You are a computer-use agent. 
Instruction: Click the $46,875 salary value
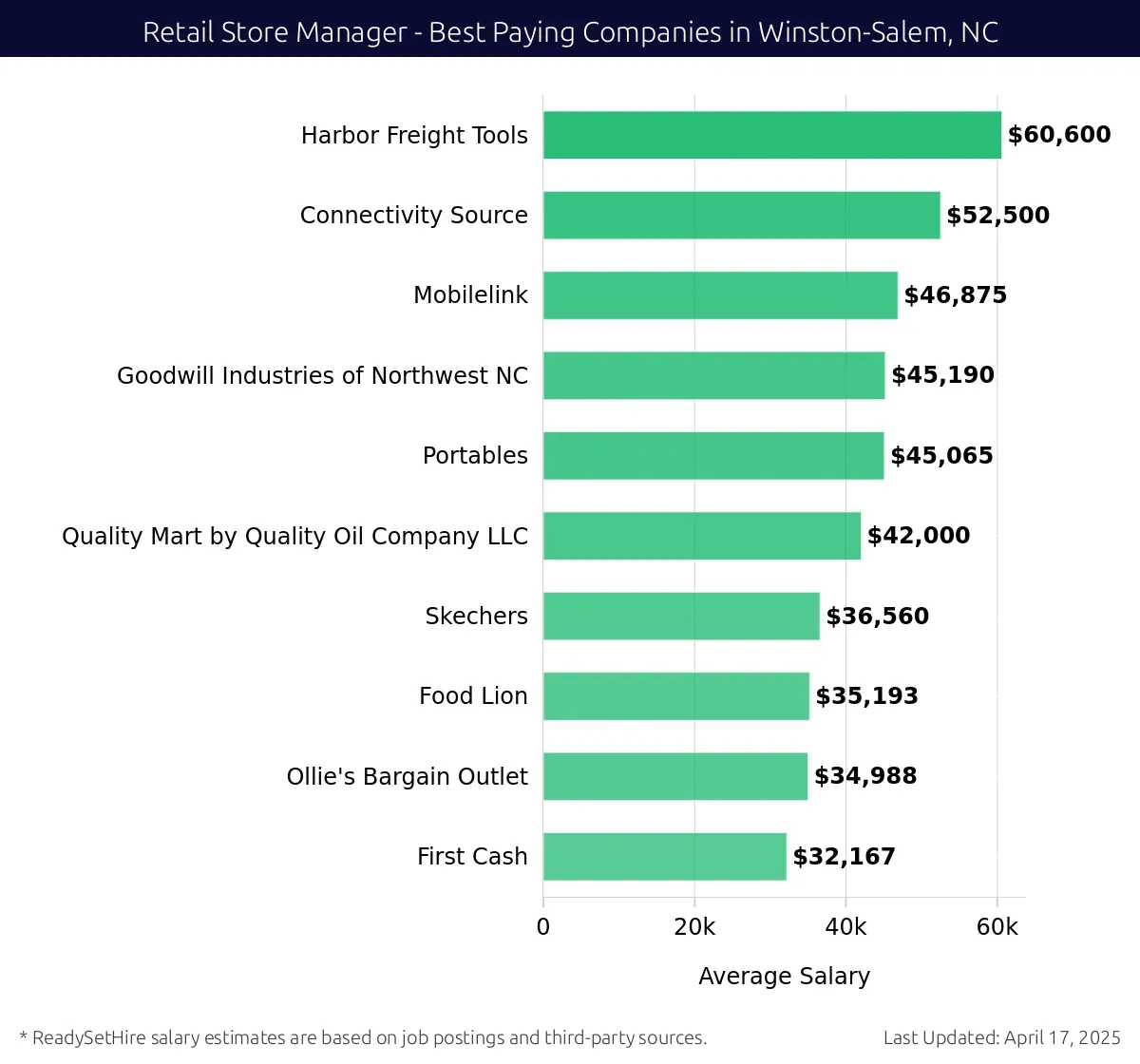coord(956,295)
